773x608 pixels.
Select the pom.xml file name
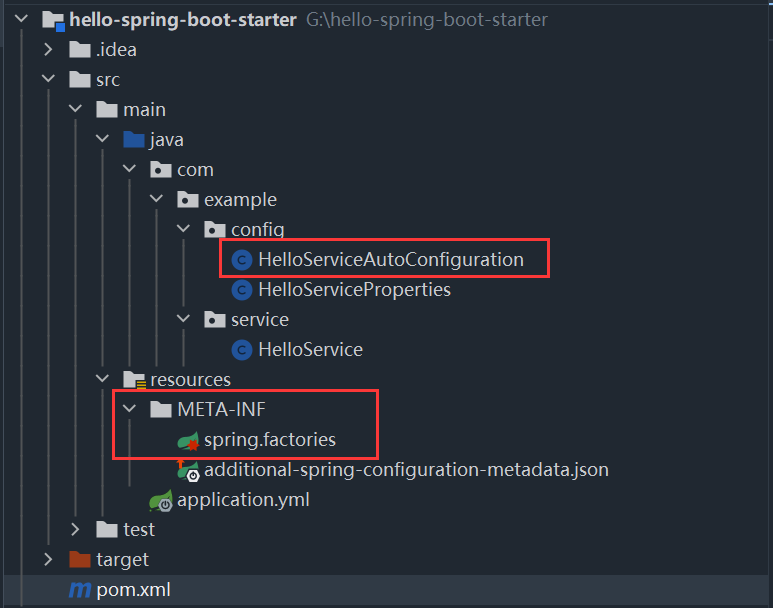[132, 590]
